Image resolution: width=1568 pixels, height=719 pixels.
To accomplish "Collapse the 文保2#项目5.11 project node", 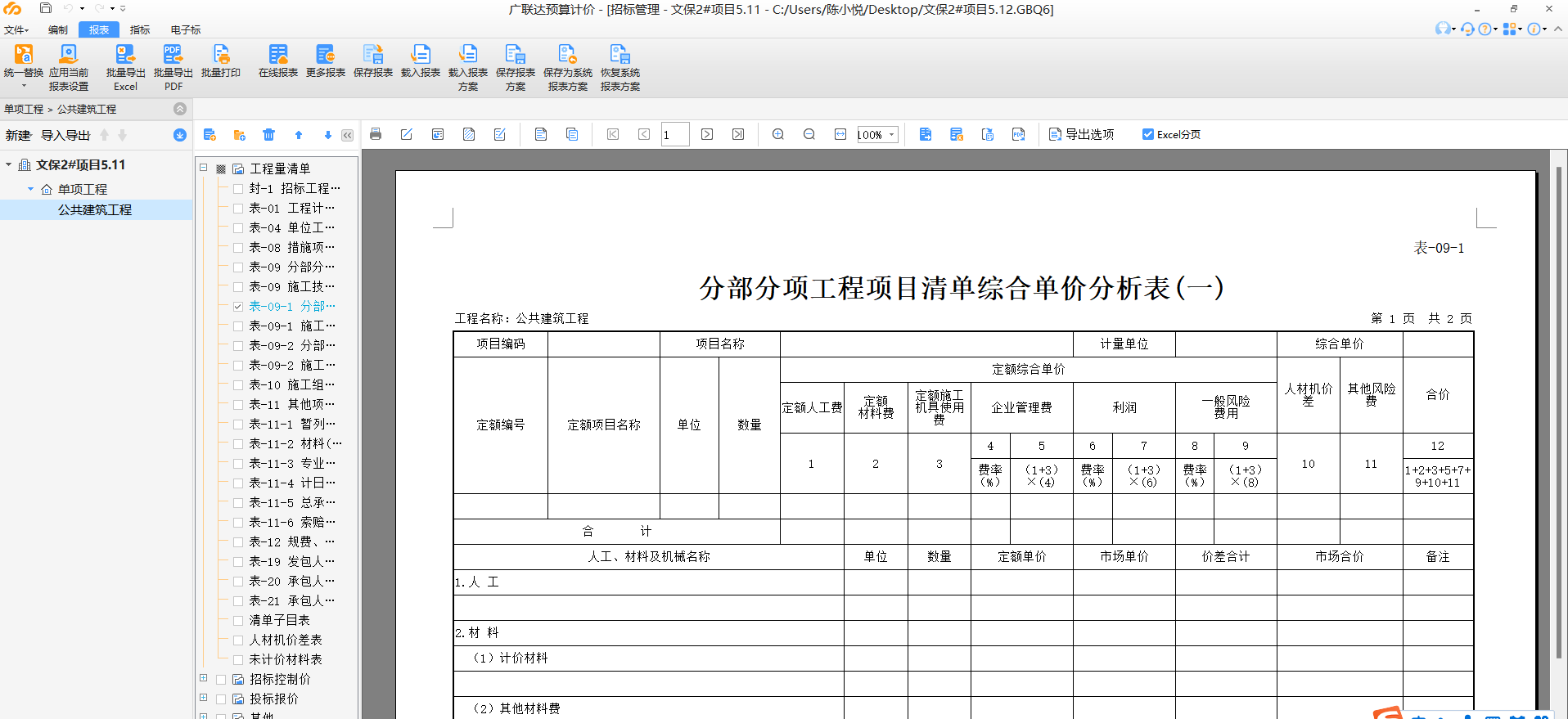I will click(9, 164).
